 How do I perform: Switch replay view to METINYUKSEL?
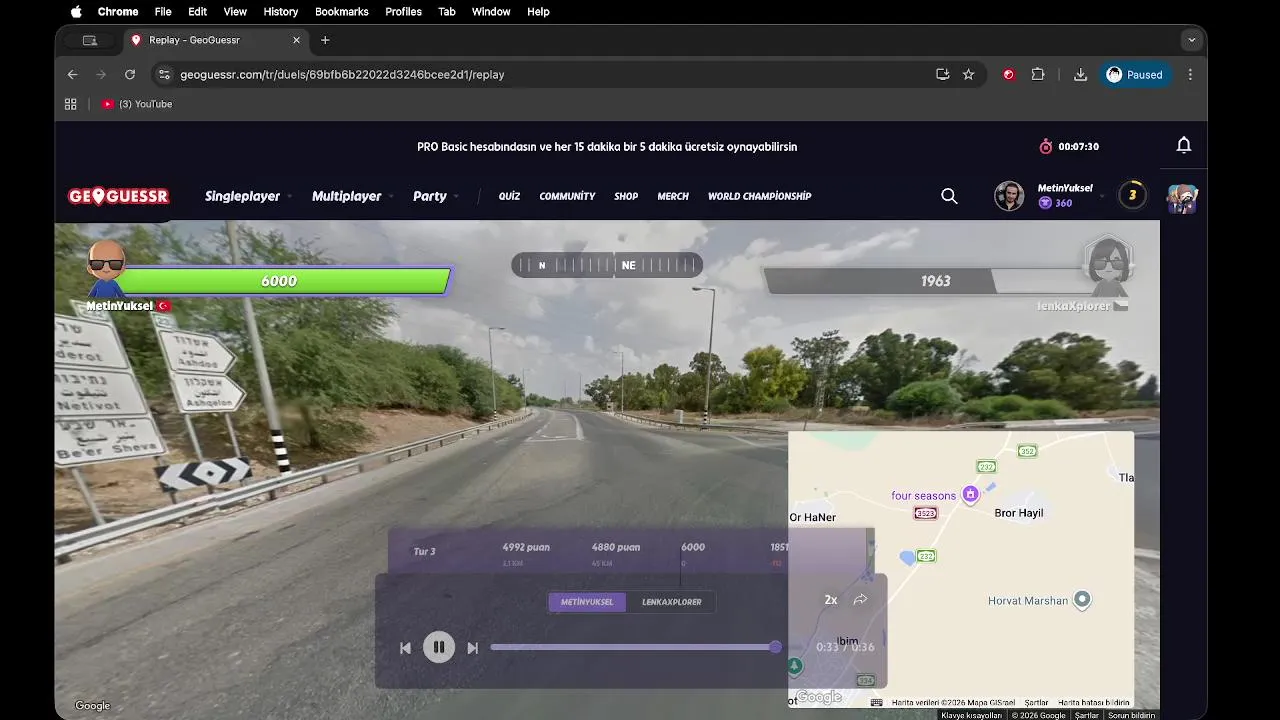(x=587, y=602)
